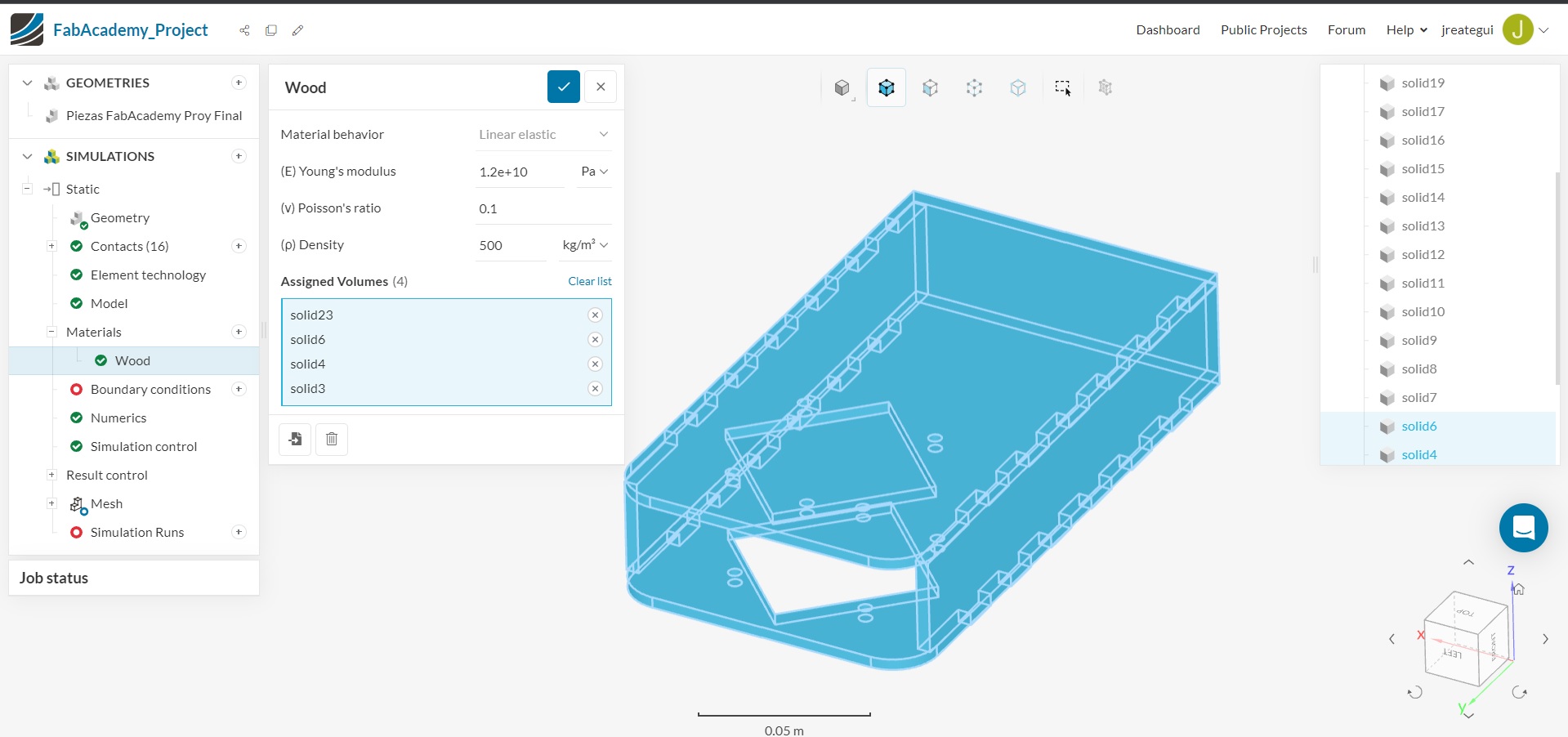1568x737 pixels.
Task: Remove solid4 from assigned volumes
Action: (x=595, y=364)
